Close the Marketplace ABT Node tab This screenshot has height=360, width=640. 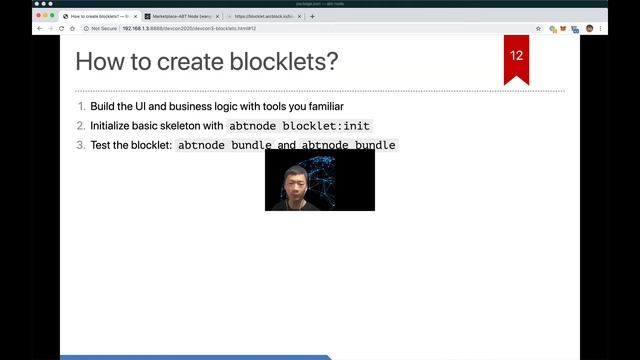point(217,16)
